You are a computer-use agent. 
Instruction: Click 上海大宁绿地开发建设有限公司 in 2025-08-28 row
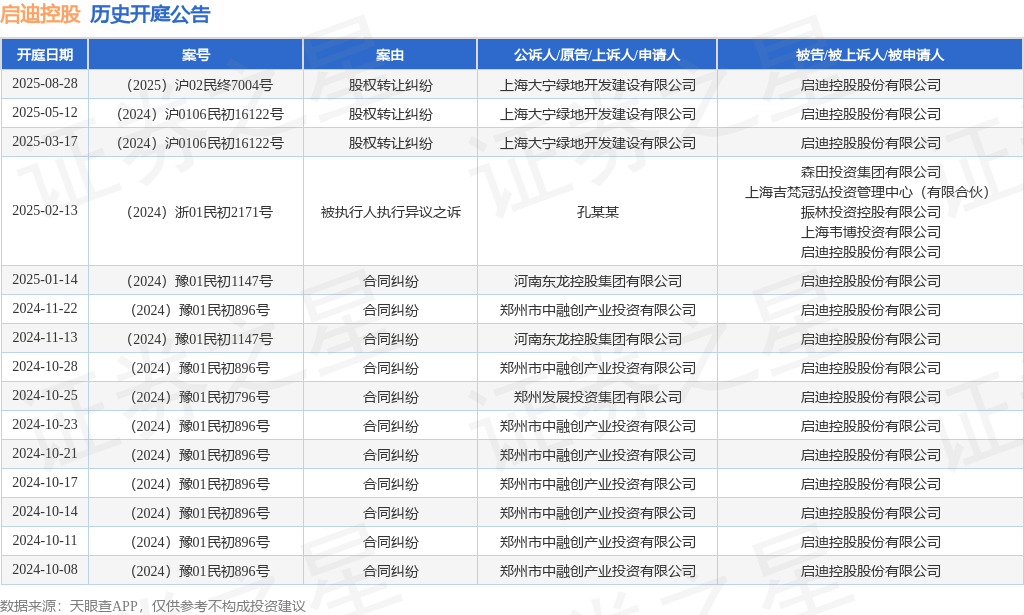pos(597,85)
